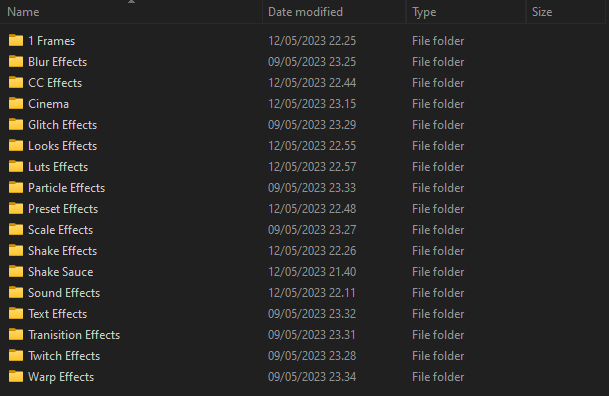The image size is (609, 396).
Task: Click the Shake Sauce folder icon
Action: click(16, 271)
